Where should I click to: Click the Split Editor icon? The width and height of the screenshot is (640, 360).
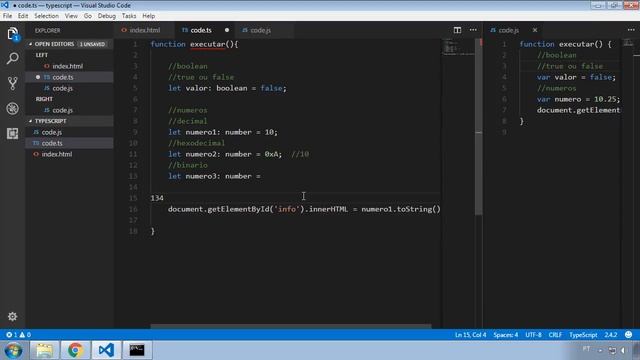click(x=457, y=30)
